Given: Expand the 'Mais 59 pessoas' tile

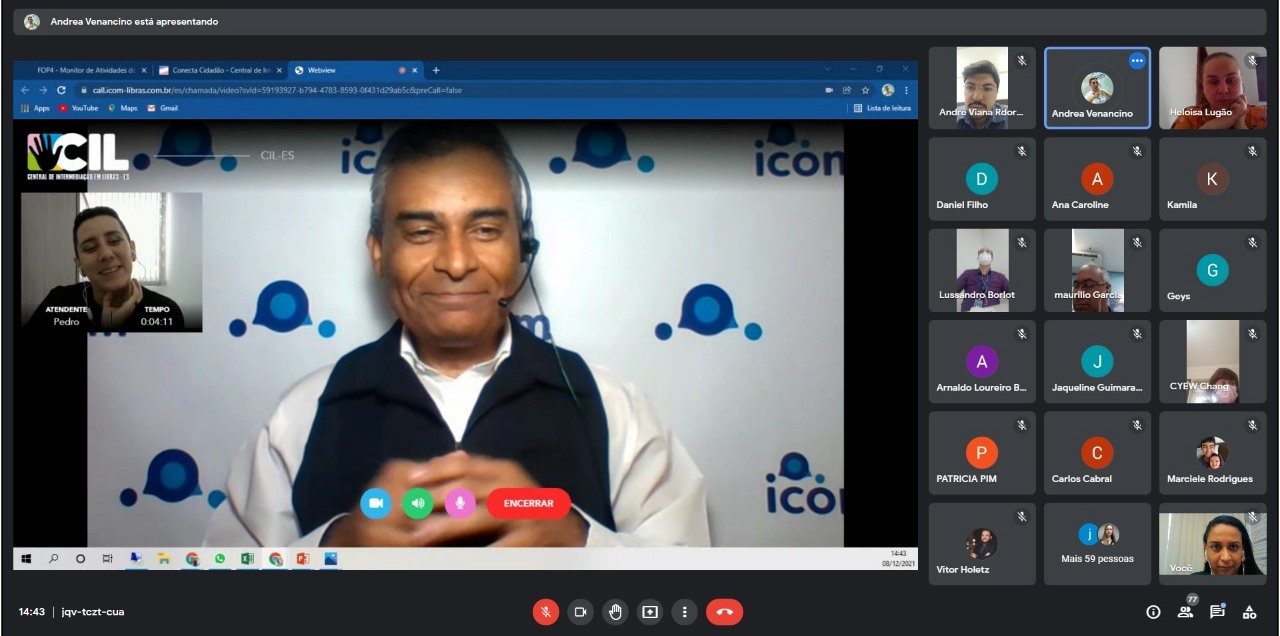Looking at the screenshot, I should pyautogui.click(x=1097, y=545).
